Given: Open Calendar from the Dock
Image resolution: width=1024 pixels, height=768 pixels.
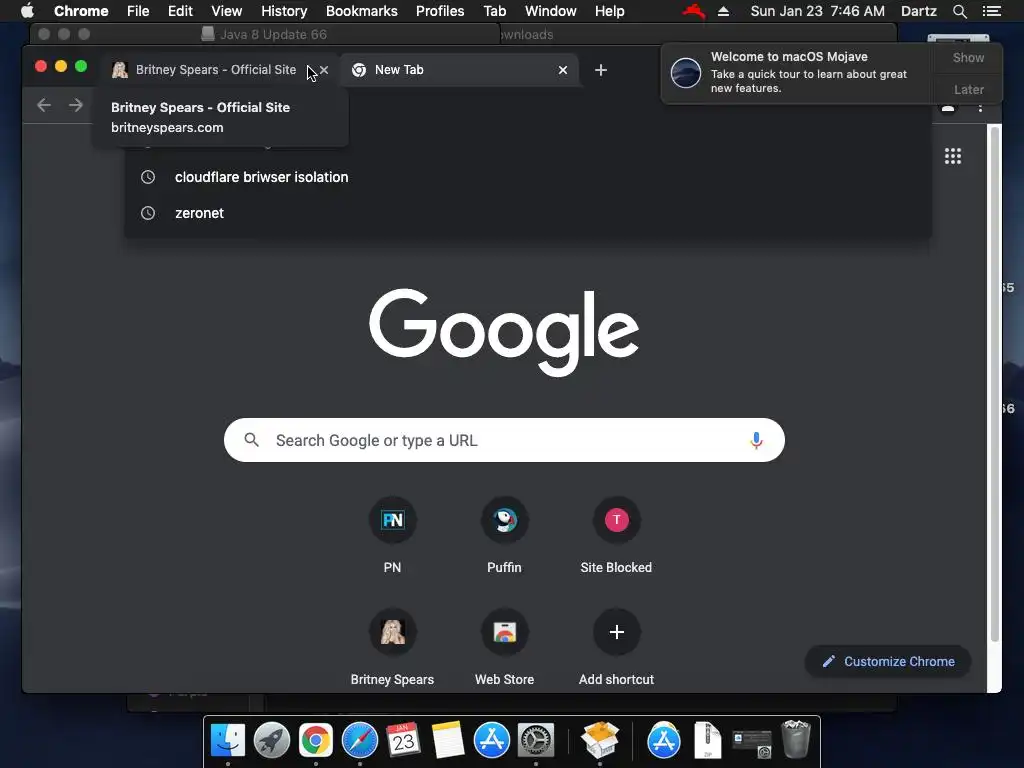Looking at the screenshot, I should pos(404,741).
